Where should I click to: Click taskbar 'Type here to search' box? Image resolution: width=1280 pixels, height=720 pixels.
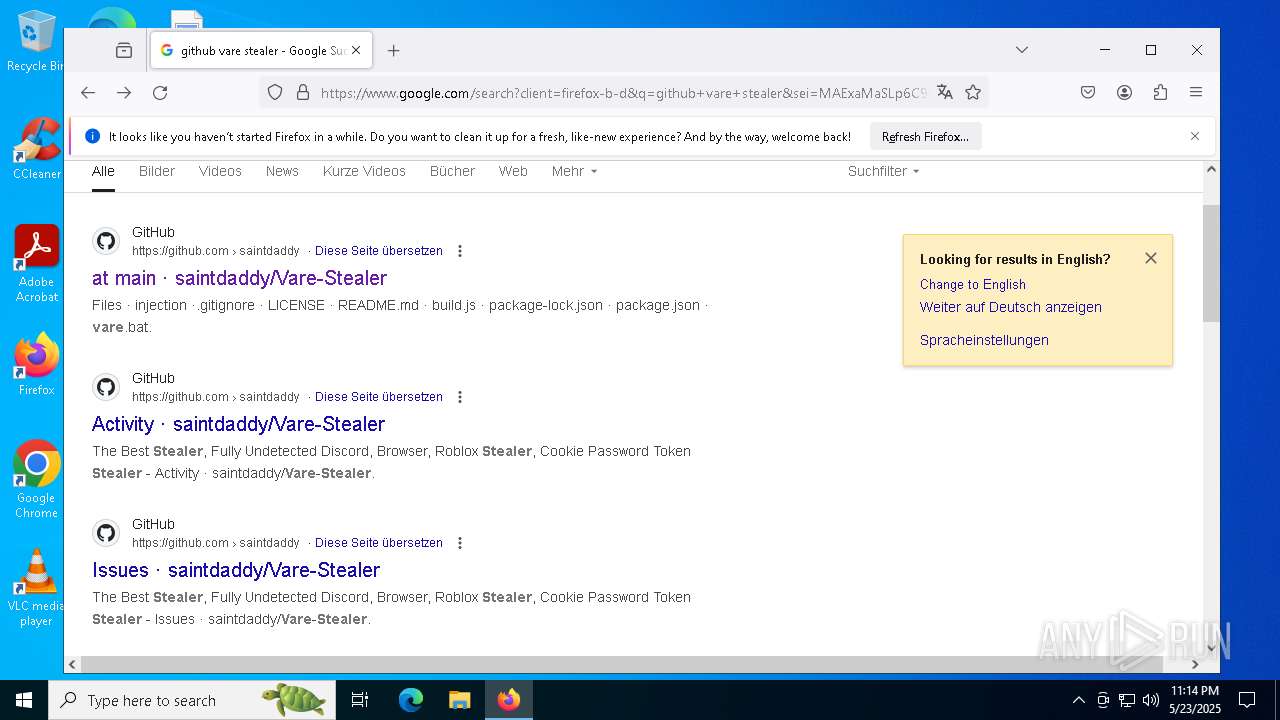tap(192, 700)
